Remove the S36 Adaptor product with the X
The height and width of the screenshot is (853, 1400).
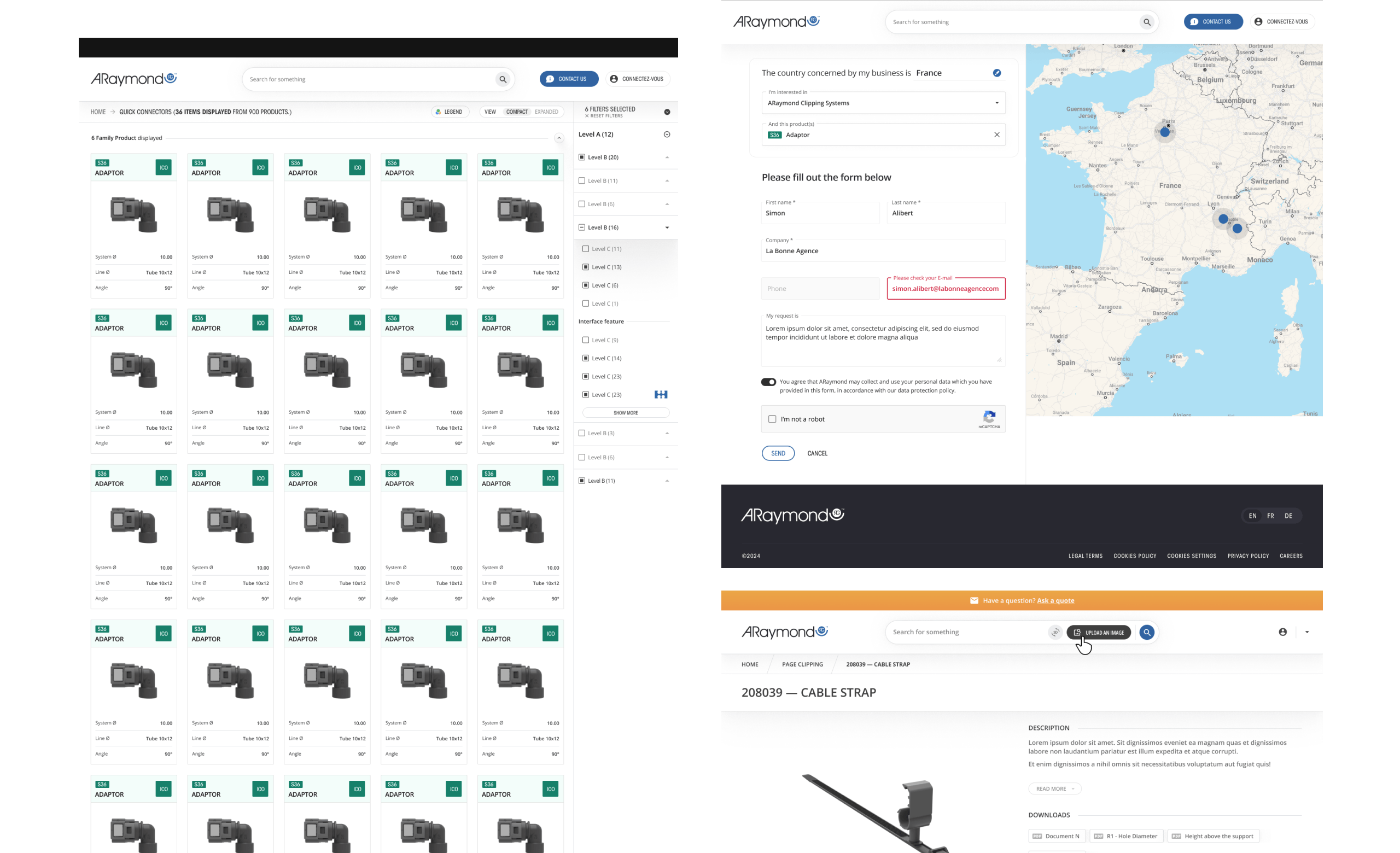(x=996, y=135)
